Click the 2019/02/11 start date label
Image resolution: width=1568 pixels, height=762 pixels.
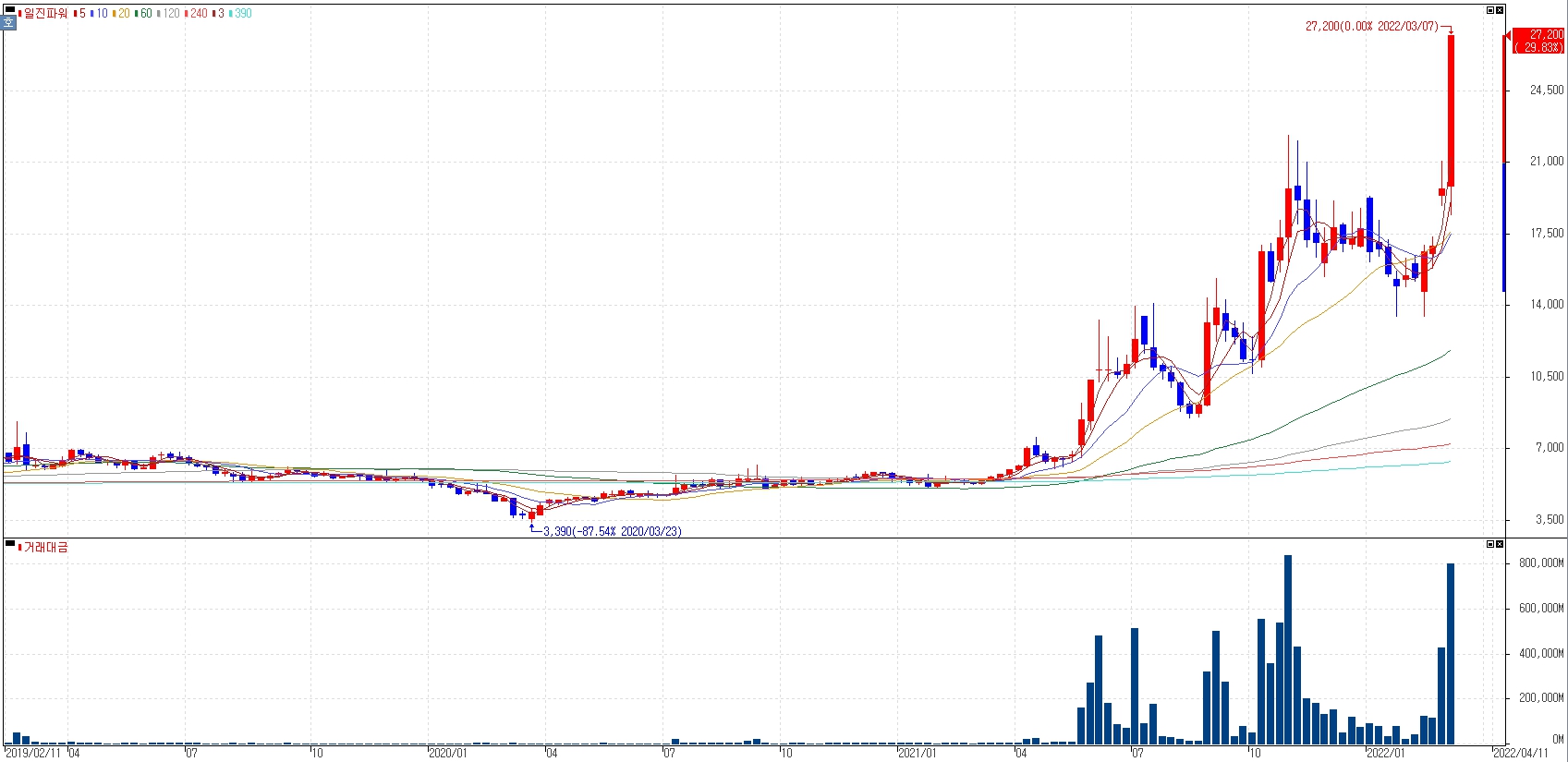pos(33,753)
